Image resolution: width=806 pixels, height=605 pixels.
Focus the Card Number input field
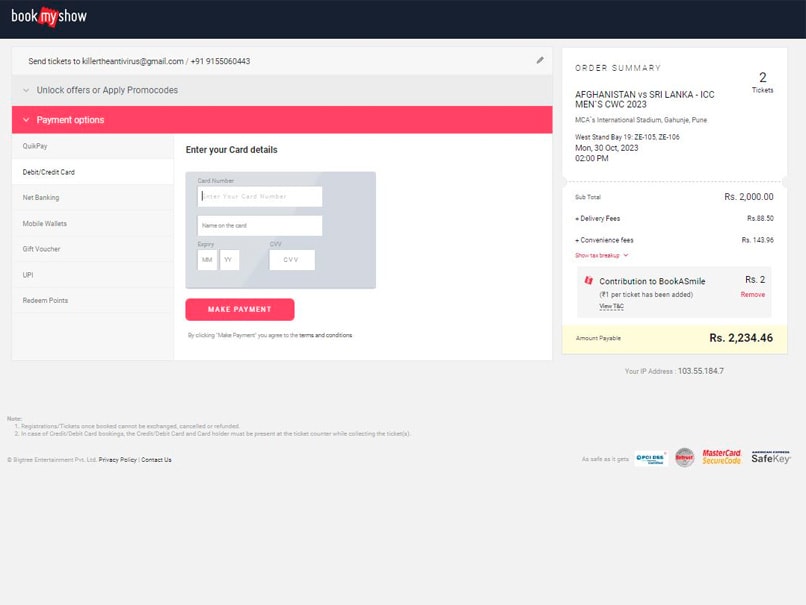(x=260, y=196)
